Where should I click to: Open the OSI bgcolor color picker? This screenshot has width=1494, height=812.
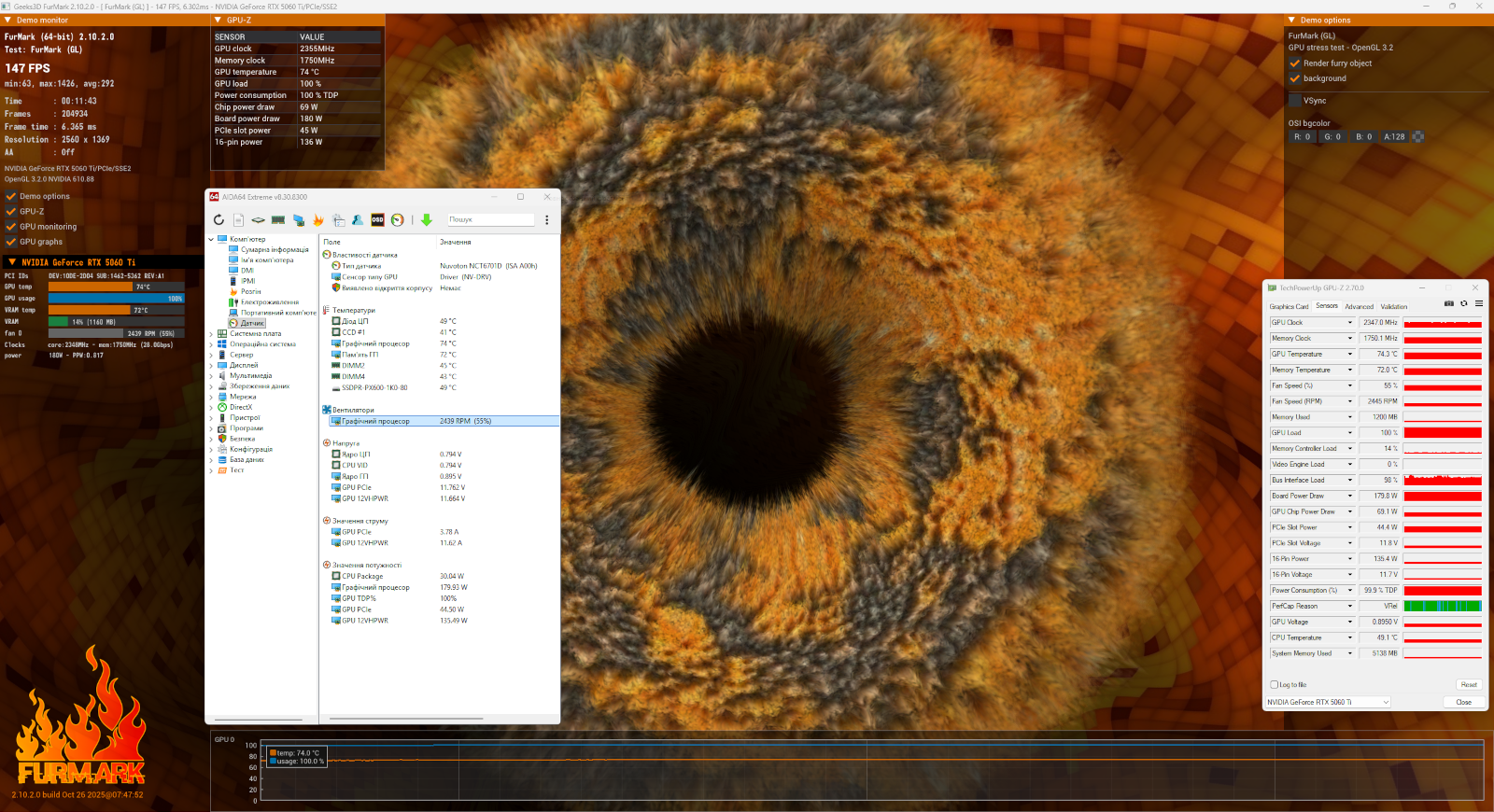[x=1417, y=137]
